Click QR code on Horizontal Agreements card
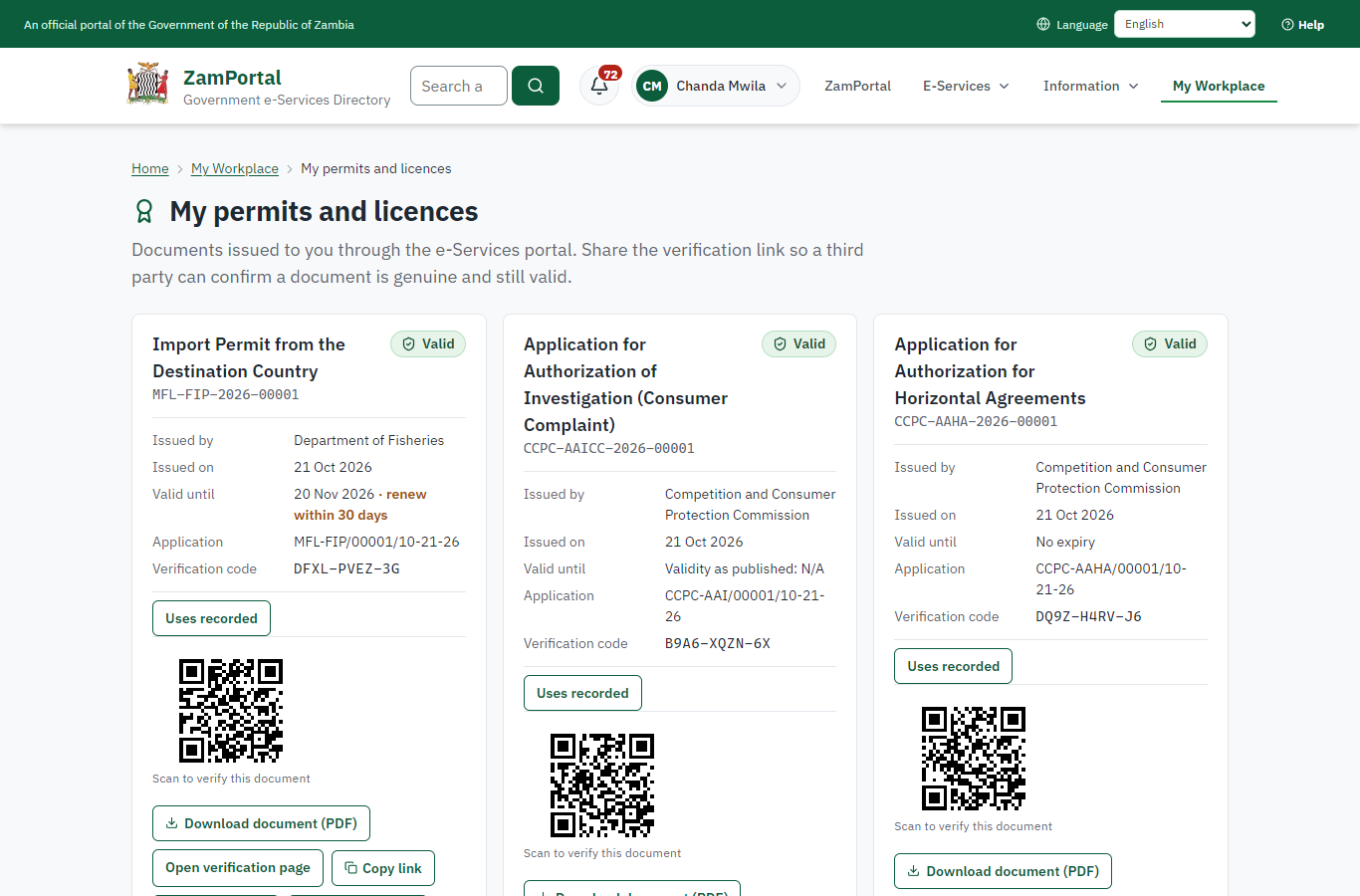The width and height of the screenshot is (1360, 896). [974, 759]
